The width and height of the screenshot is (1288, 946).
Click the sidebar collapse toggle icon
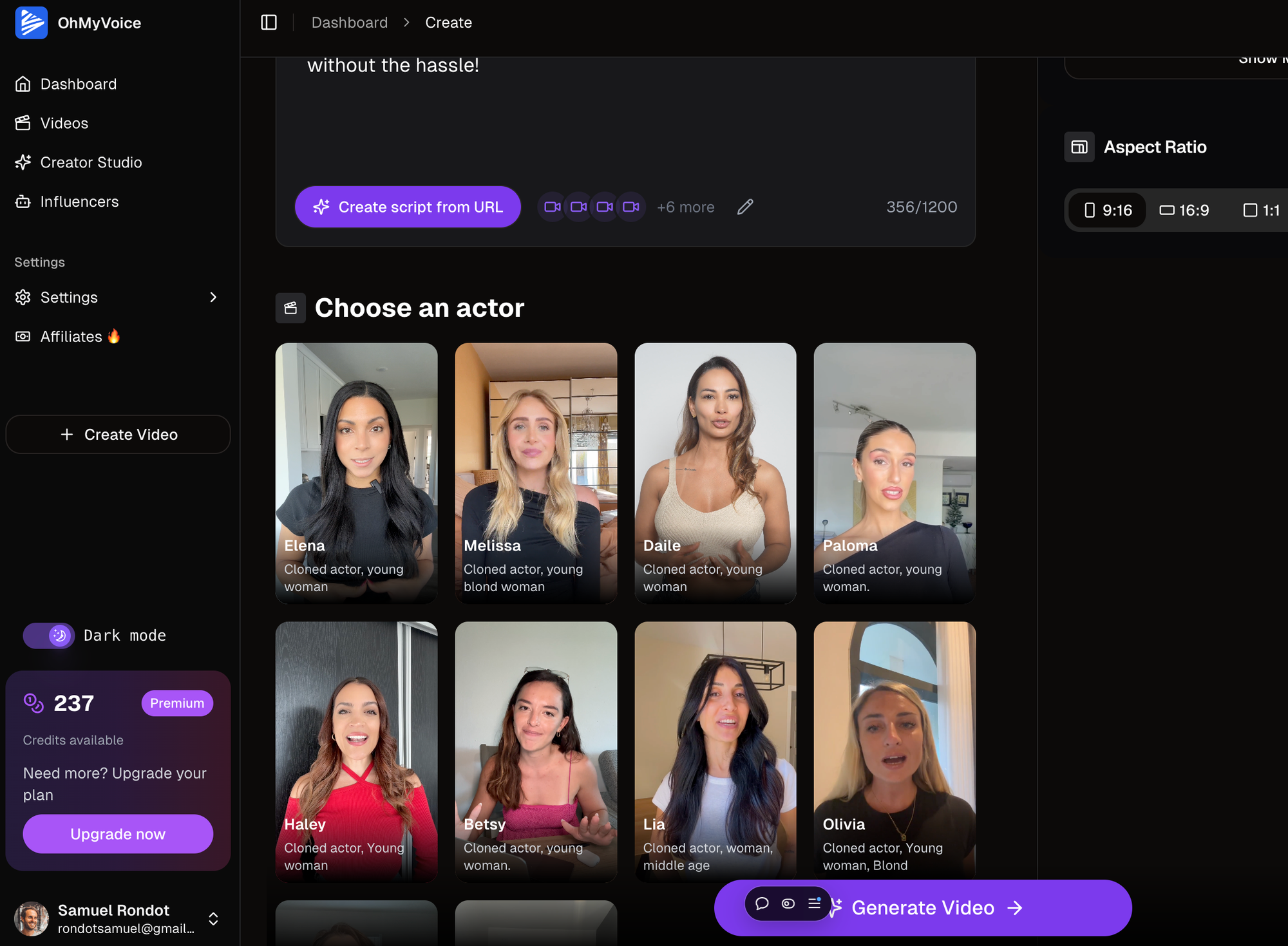pos(269,22)
